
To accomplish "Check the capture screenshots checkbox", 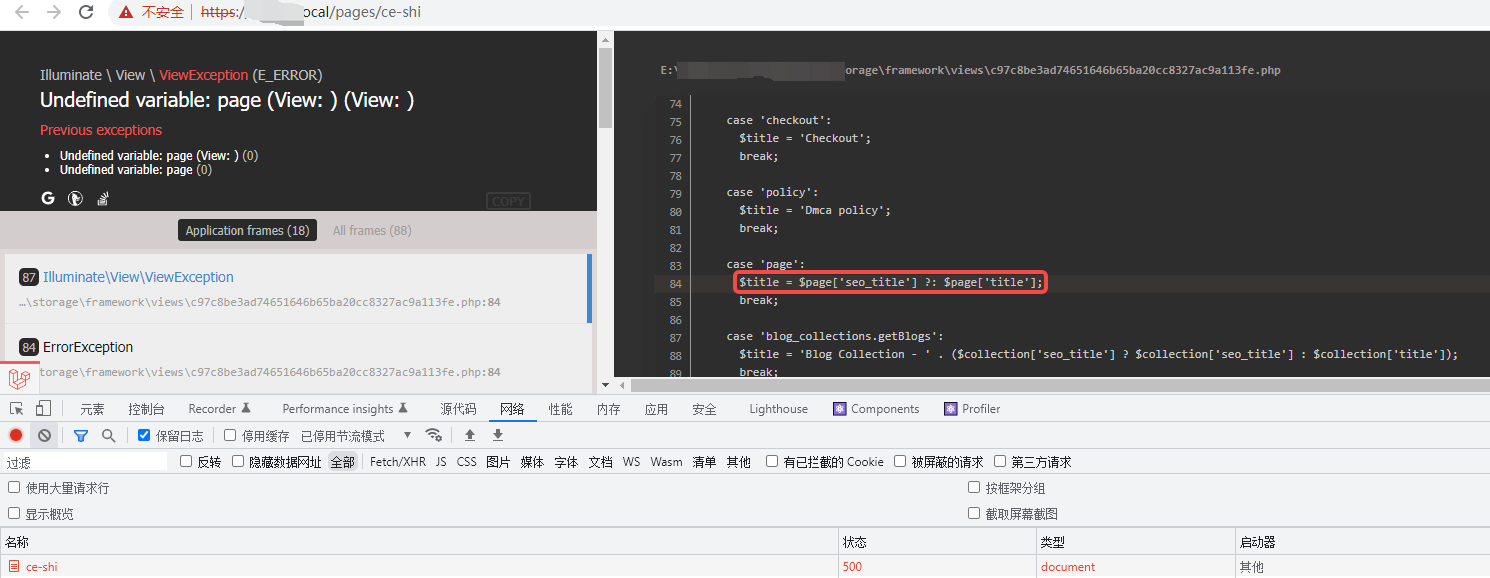I will click(x=974, y=514).
